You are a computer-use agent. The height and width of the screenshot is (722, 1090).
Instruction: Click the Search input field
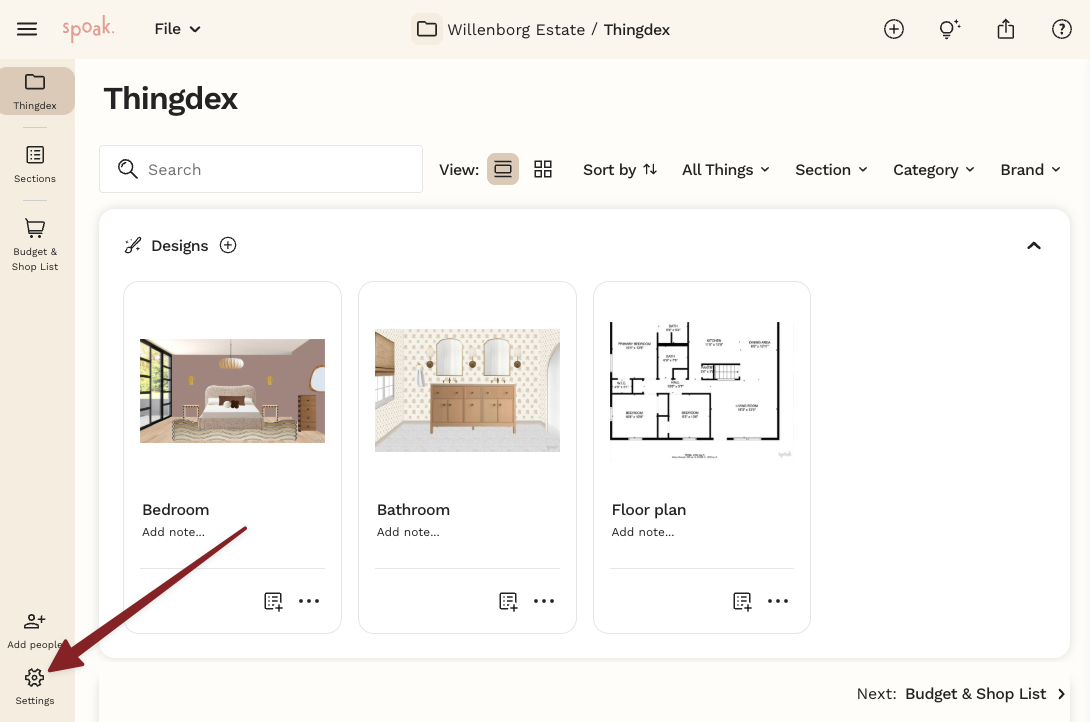click(x=261, y=169)
